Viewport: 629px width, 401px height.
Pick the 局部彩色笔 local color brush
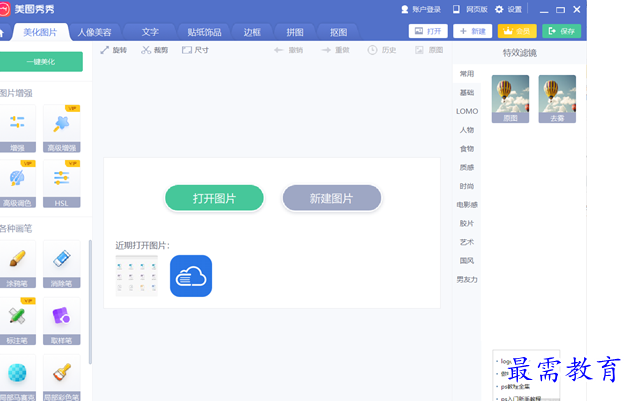(62, 378)
